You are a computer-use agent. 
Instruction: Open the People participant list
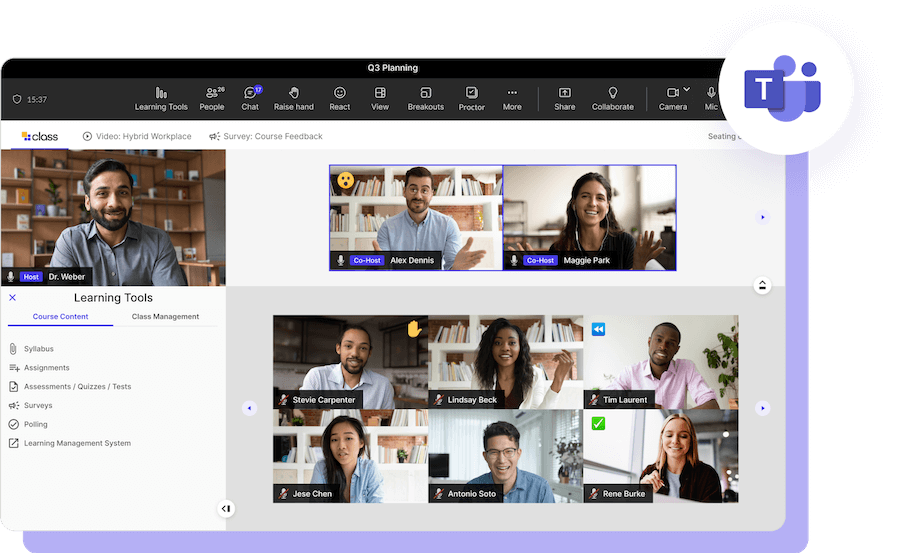pos(212,98)
